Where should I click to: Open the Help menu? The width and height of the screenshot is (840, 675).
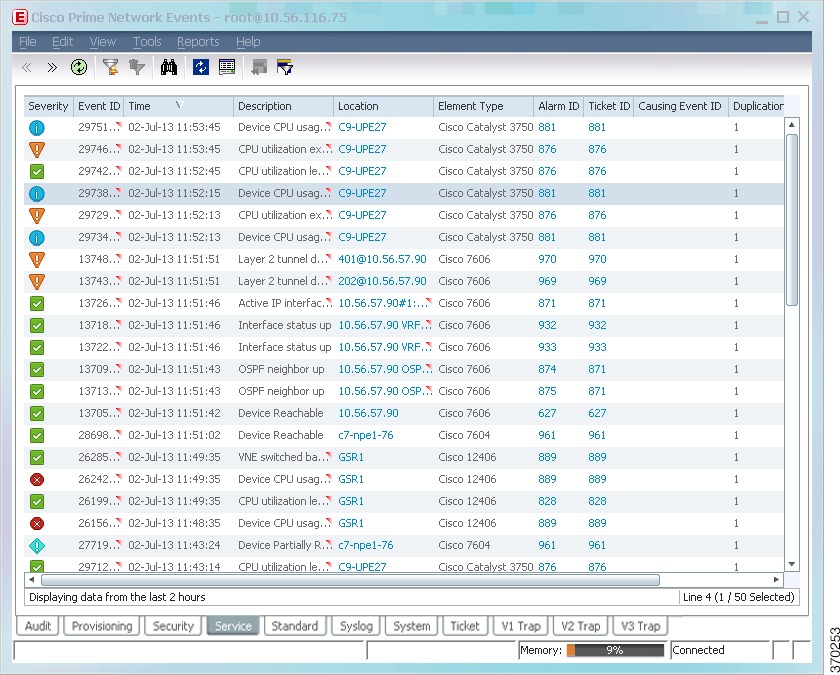pos(248,42)
